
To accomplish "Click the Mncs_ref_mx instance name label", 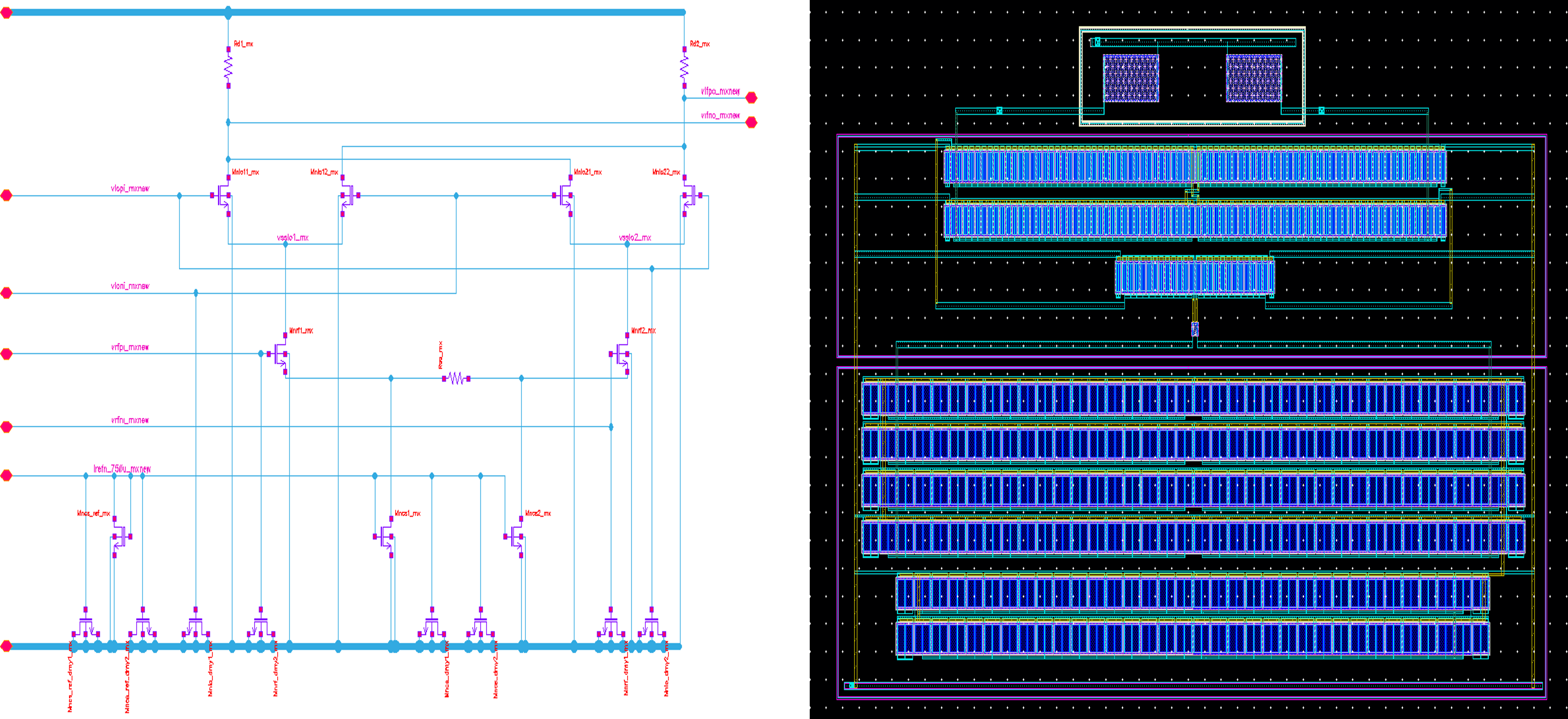I will [94, 513].
